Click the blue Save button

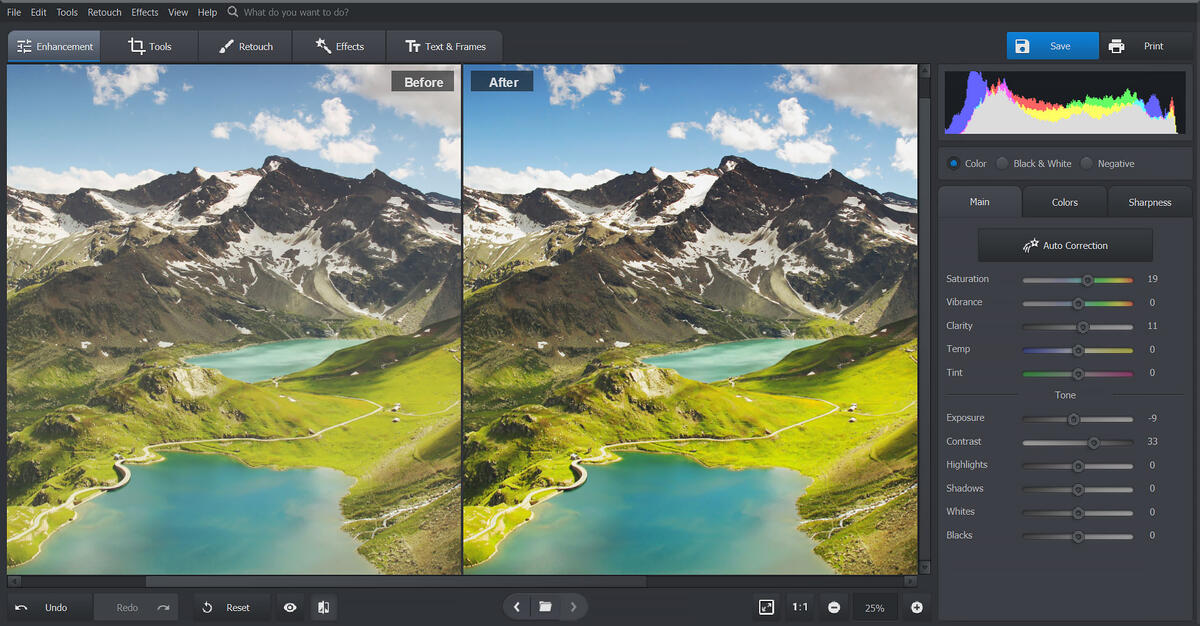coord(1051,46)
